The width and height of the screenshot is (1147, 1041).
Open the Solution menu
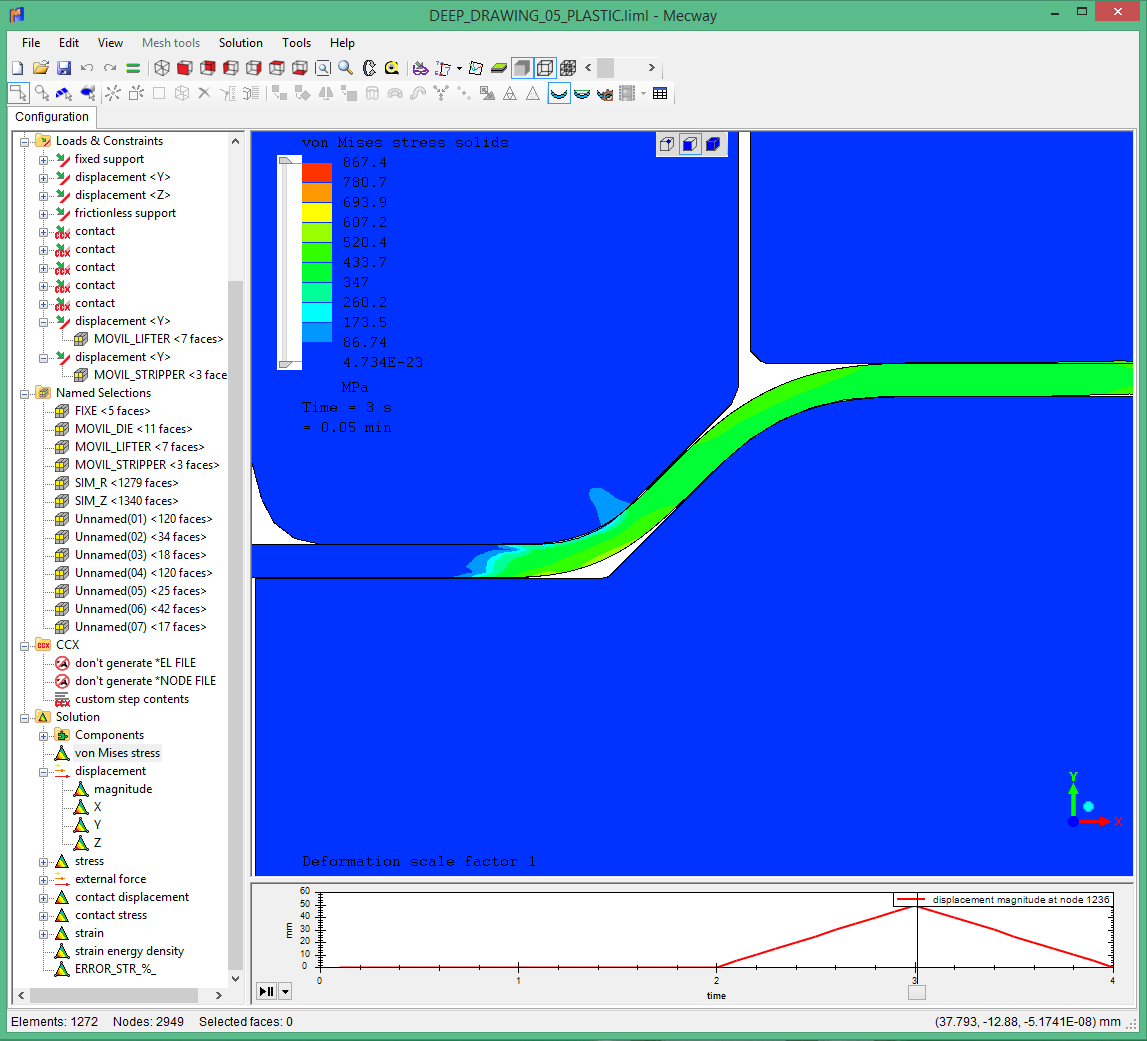coord(241,42)
